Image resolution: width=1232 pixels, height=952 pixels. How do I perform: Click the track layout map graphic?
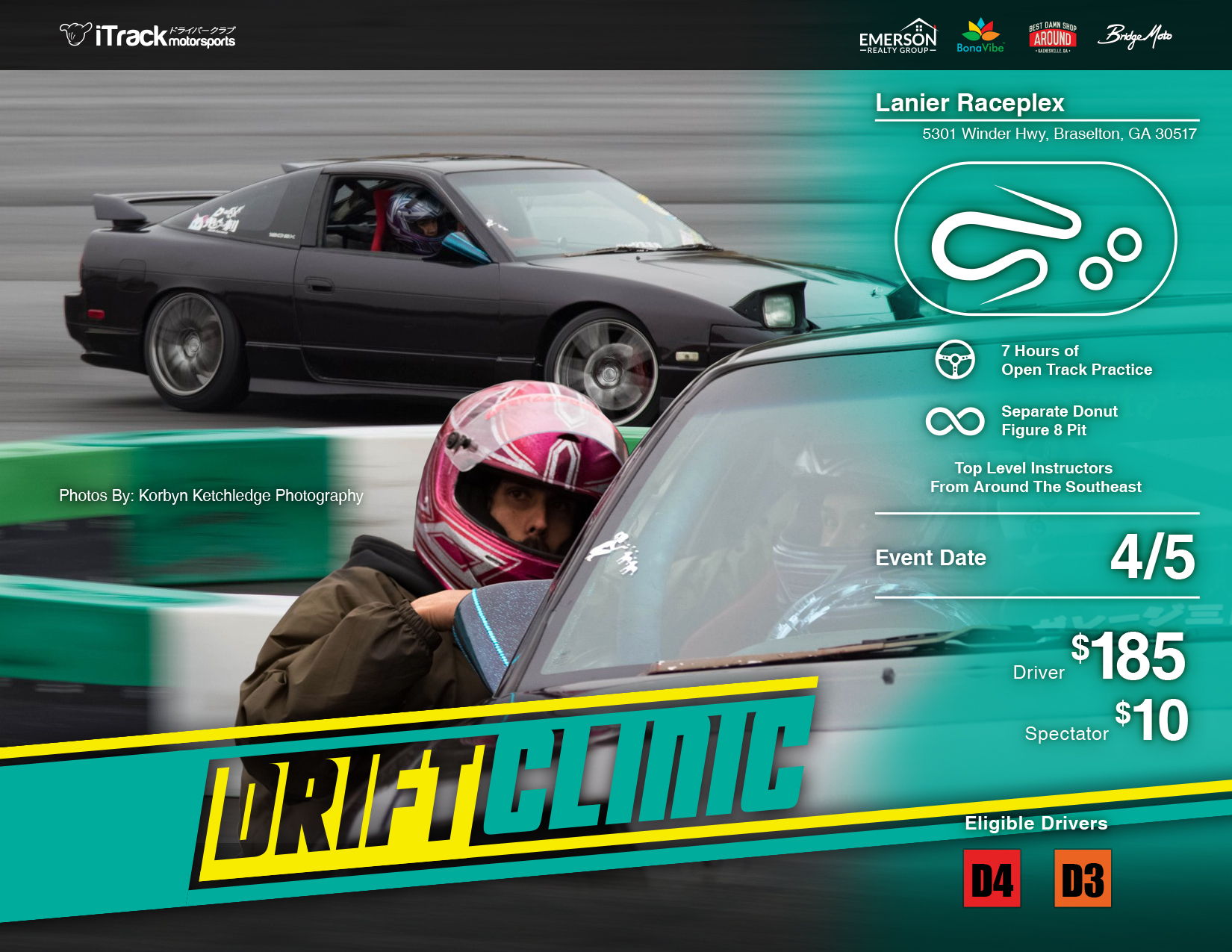pyautogui.click(x=1036, y=238)
